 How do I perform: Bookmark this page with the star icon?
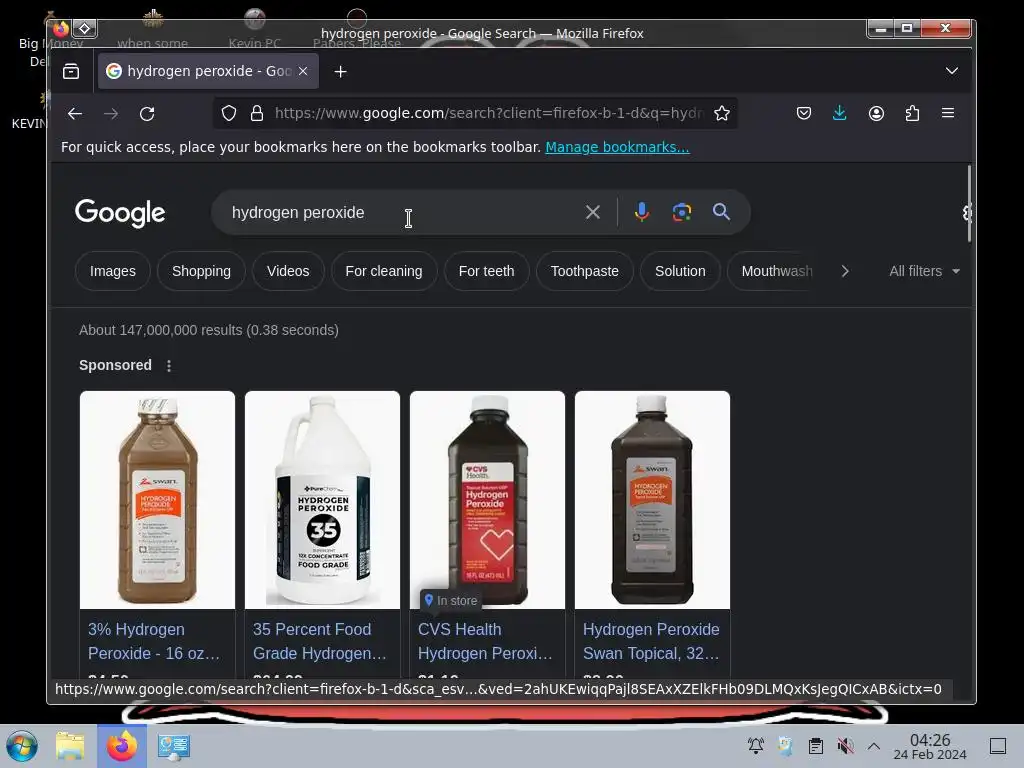coord(722,114)
